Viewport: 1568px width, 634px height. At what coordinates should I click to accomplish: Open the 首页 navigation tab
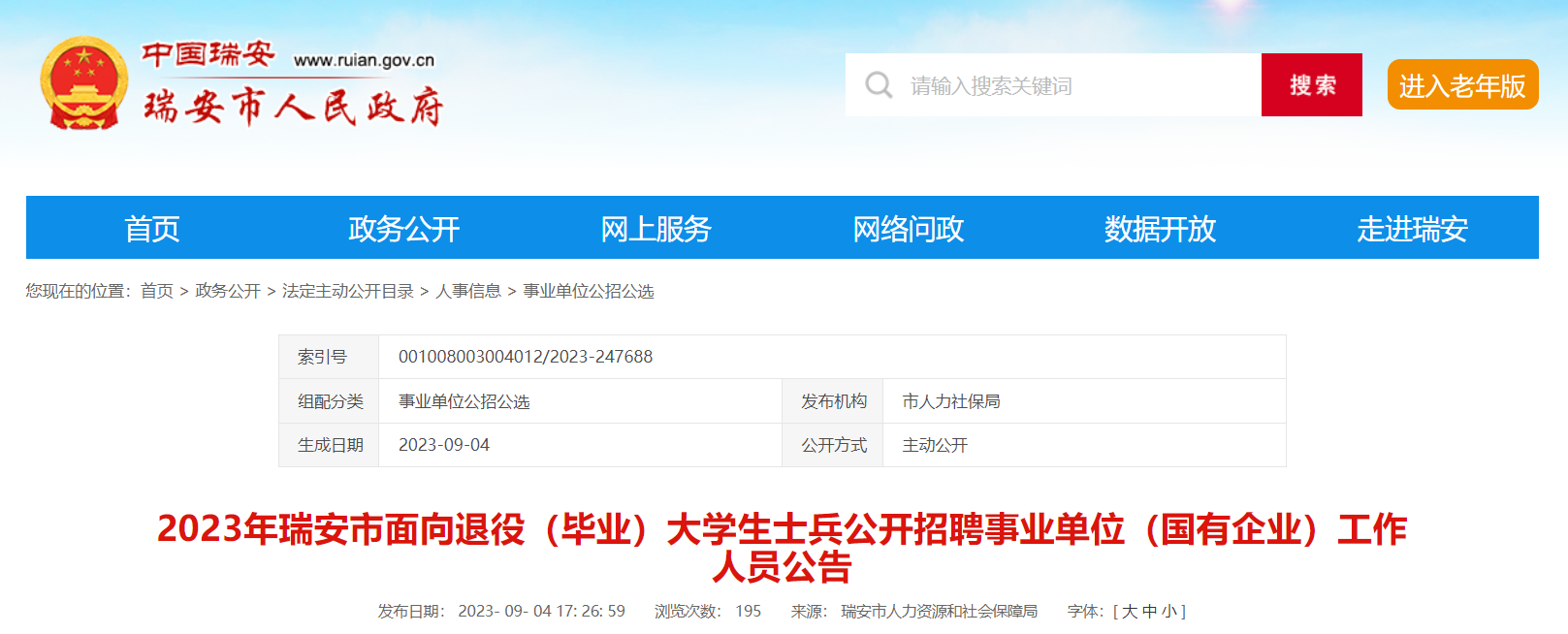tap(152, 229)
